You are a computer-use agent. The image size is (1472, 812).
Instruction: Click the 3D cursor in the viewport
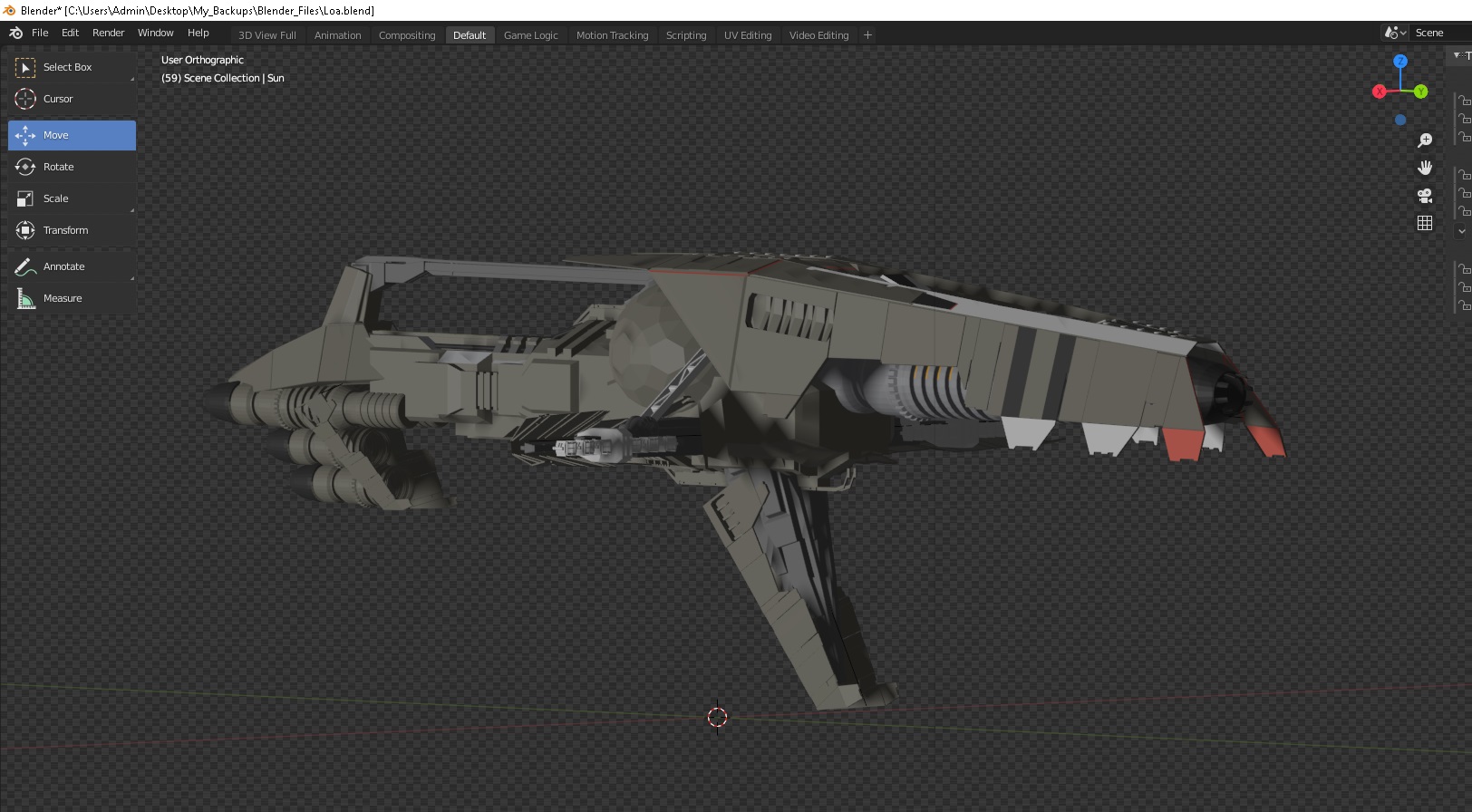[x=717, y=718]
